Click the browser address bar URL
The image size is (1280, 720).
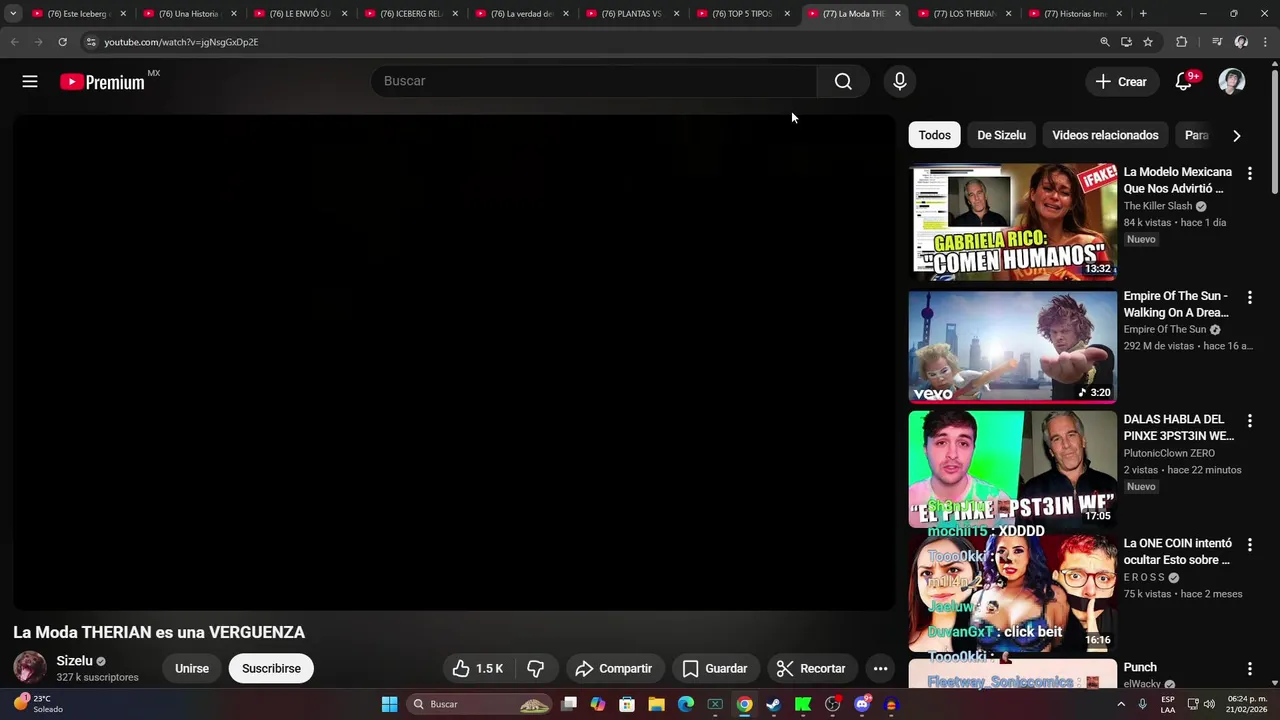[181, 42]
